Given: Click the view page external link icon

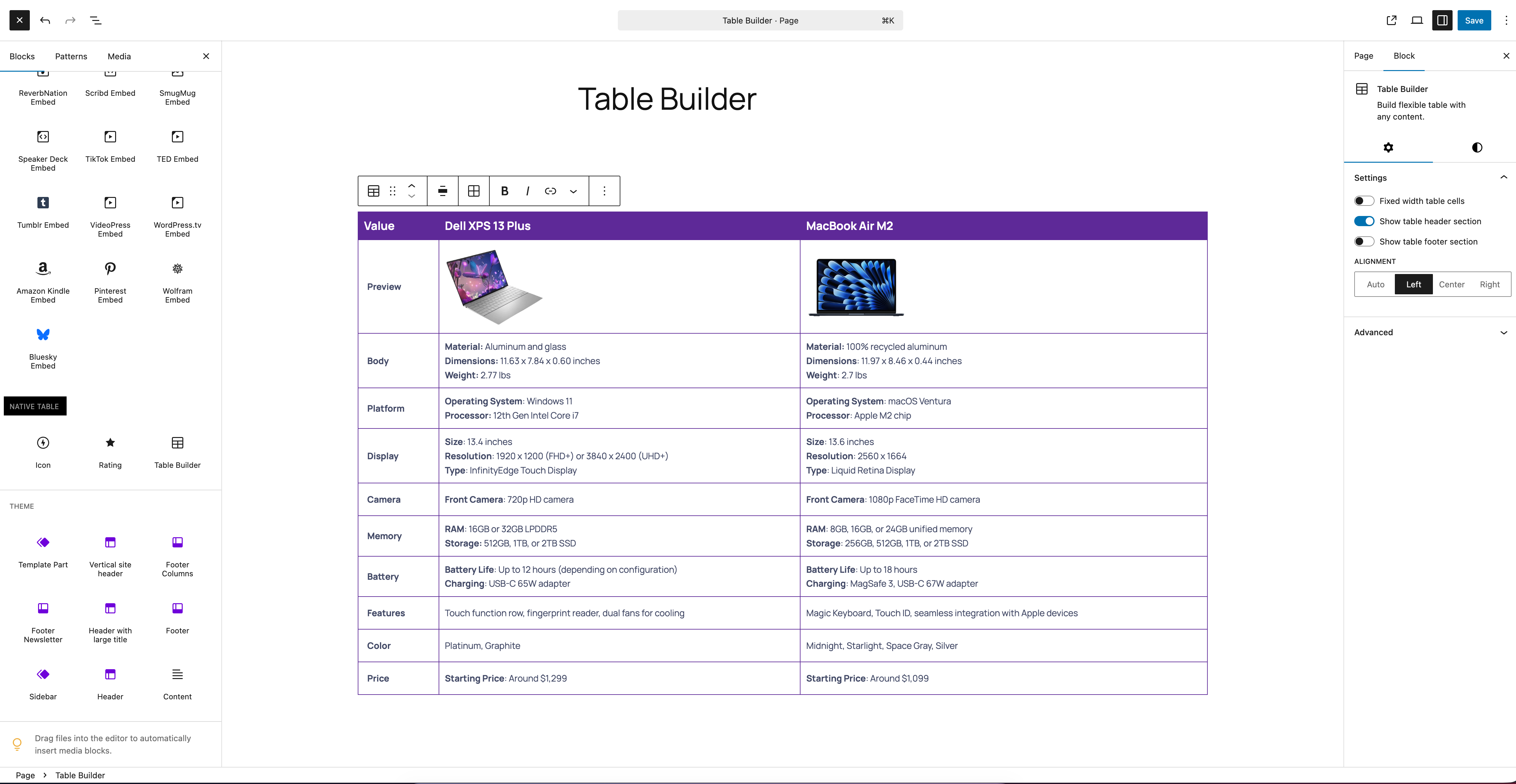Looking at the screenshot, I should point(1391,21).
